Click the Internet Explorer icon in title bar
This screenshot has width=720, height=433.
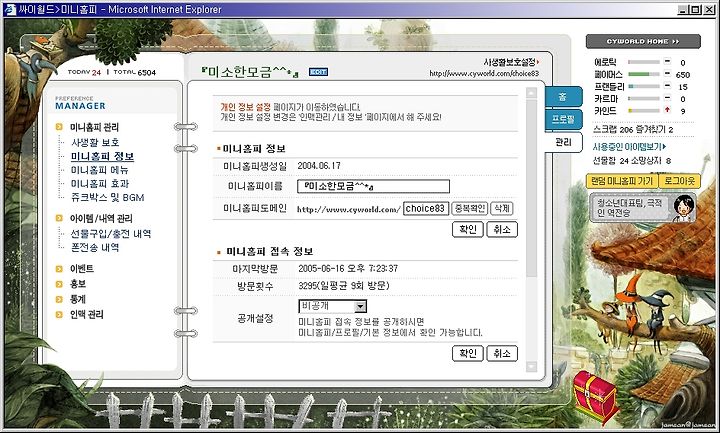(10, 9)
